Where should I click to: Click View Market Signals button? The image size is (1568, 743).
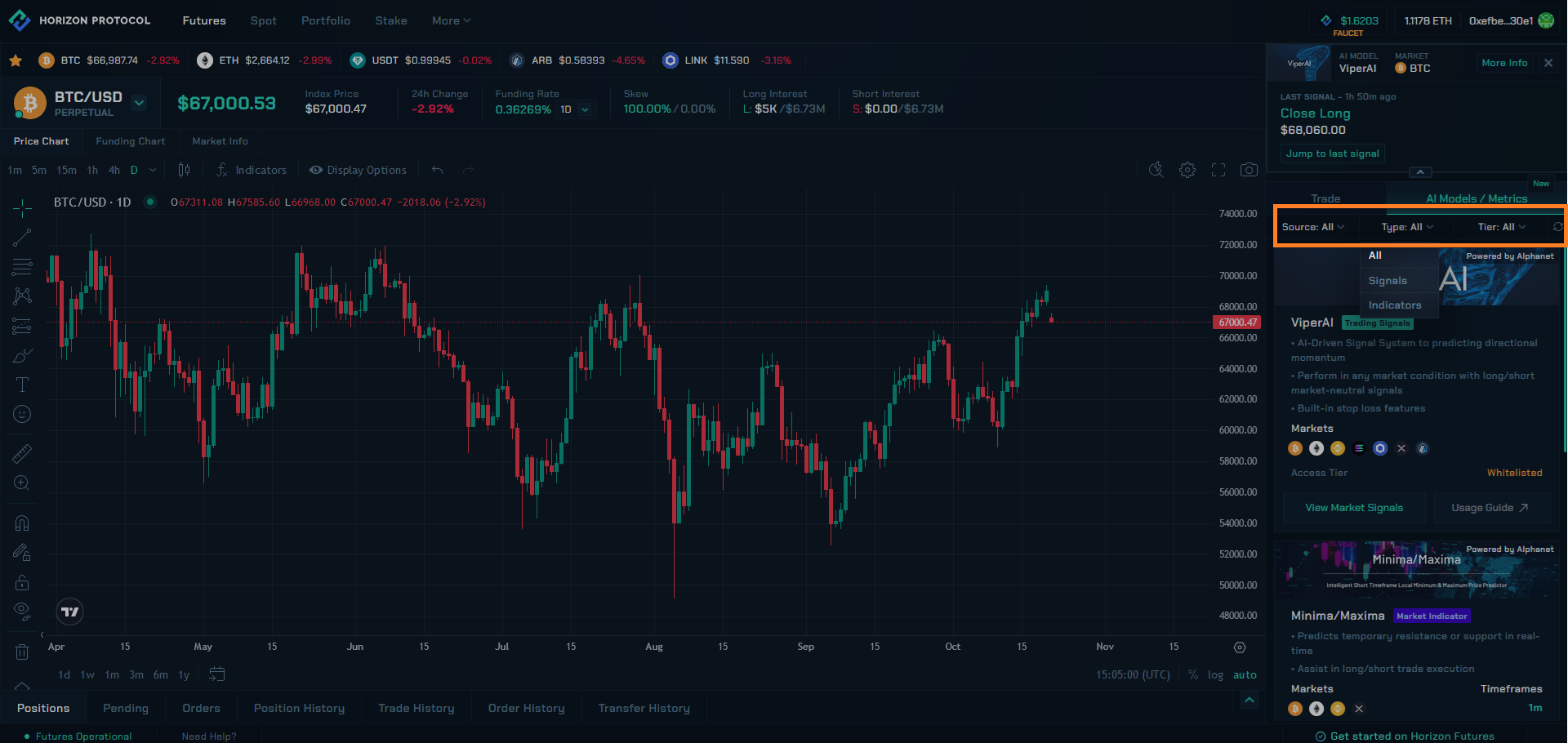tap(1353, 508)
